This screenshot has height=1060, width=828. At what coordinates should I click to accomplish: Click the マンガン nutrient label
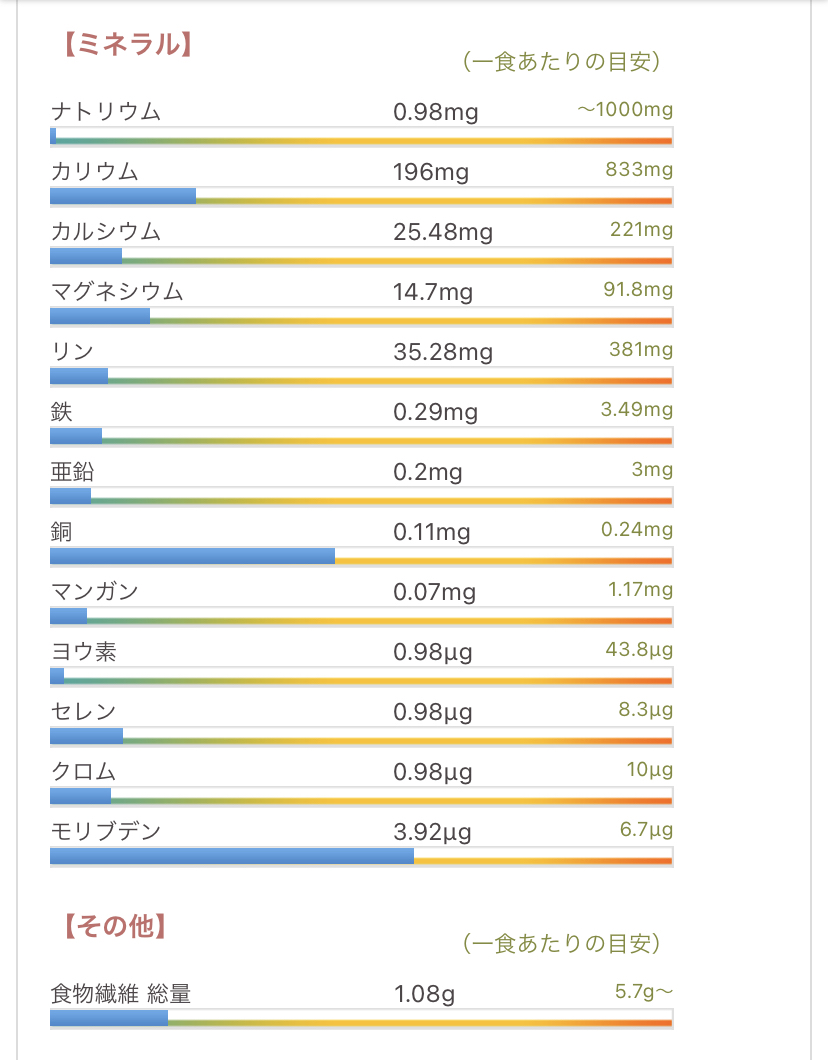click(95, 591)
